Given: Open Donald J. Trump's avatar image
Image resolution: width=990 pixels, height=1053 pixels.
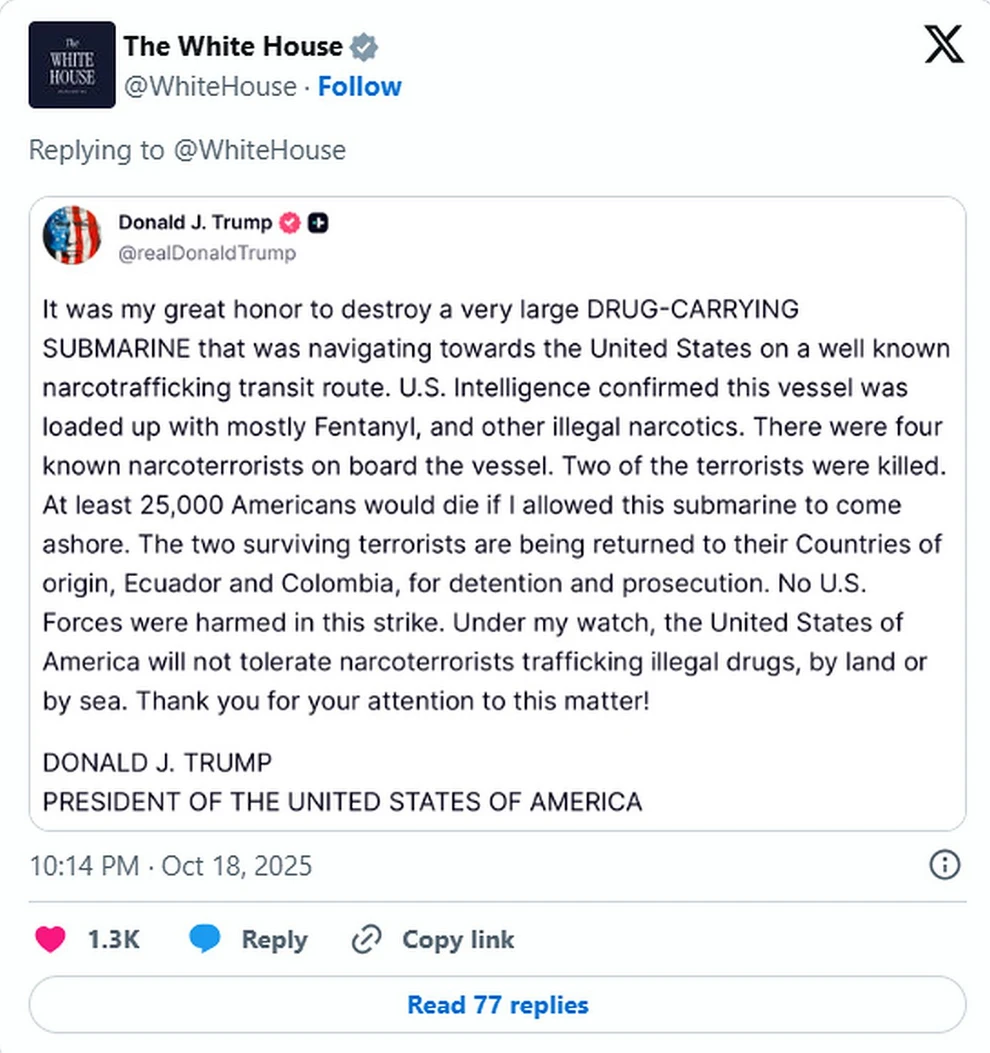Looking at the screenshot, I should [x=72, y=236].
